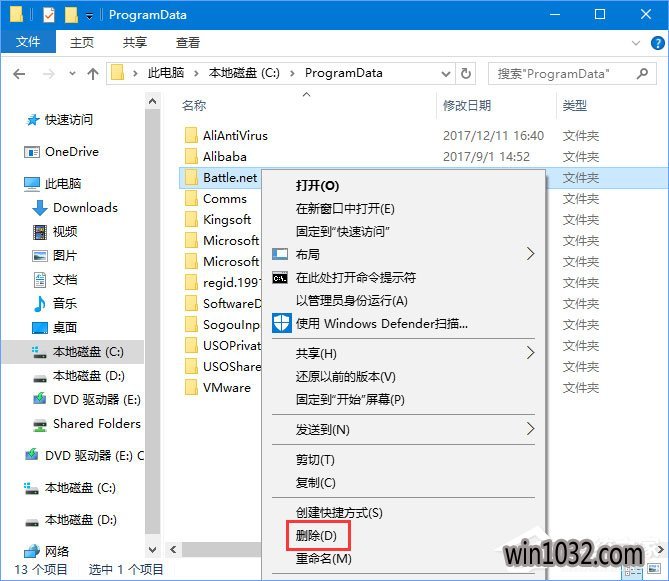The width and height of the screenshot is (669, 581).
Task: Open Shared Folders network drive
Action: tap(96, 423)
